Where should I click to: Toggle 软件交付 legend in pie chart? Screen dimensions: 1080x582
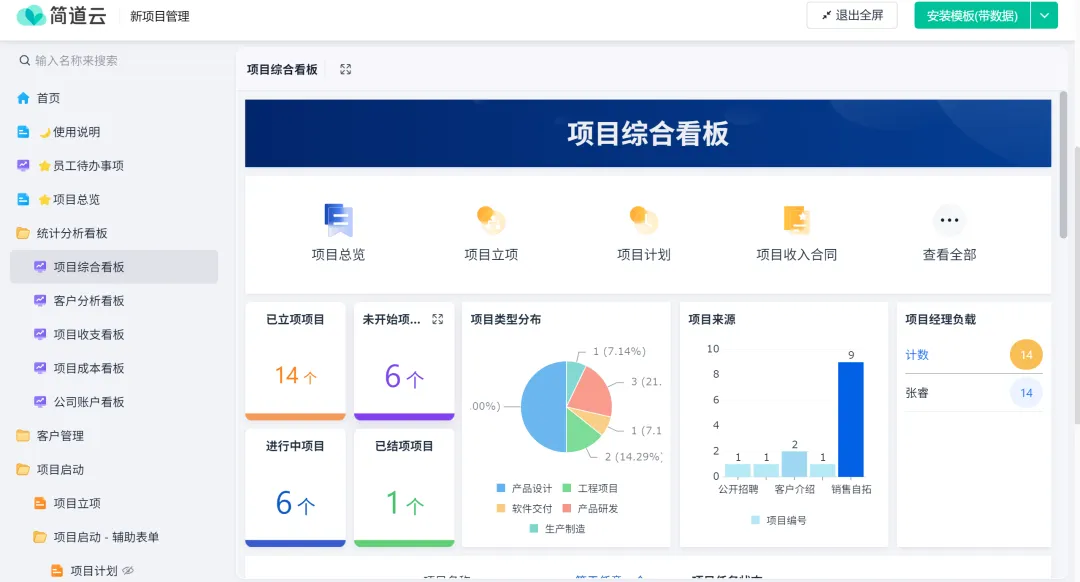tap(524, 508)
